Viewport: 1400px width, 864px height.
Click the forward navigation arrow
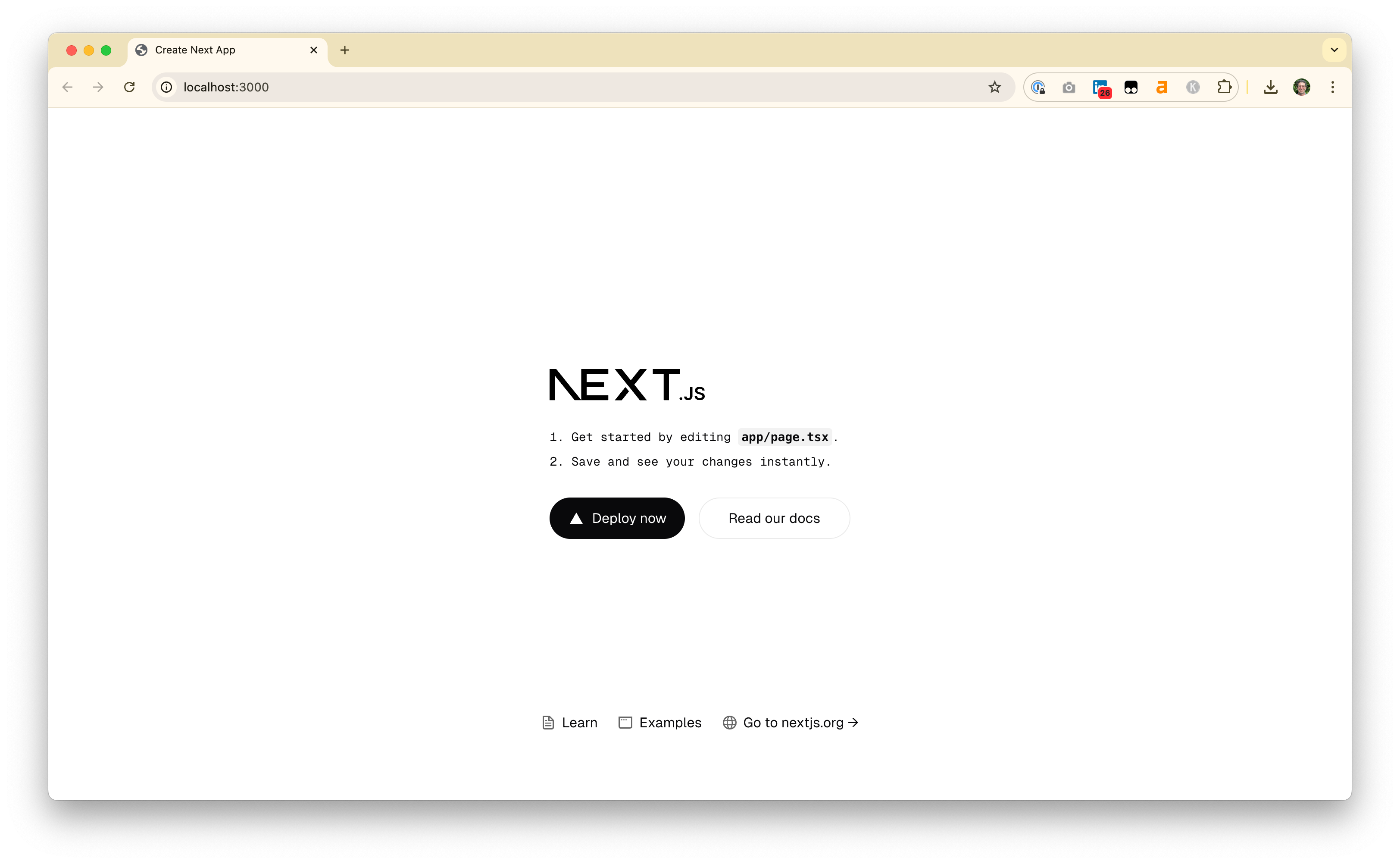point(98,87)
